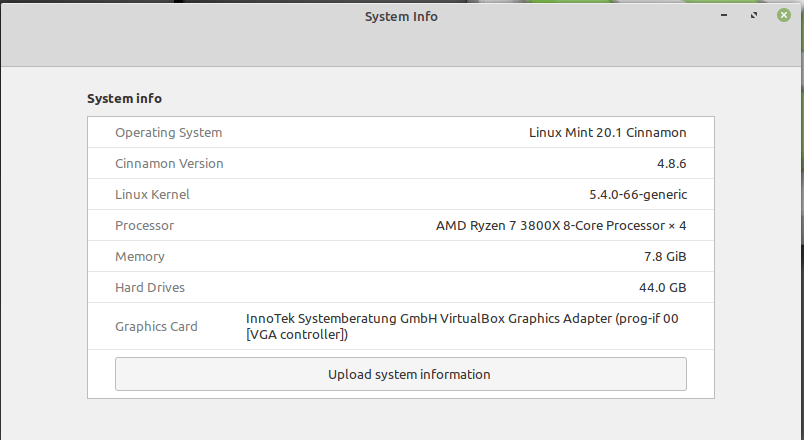
Task: Select the Hard Drives row label
Action: [150, 287]
